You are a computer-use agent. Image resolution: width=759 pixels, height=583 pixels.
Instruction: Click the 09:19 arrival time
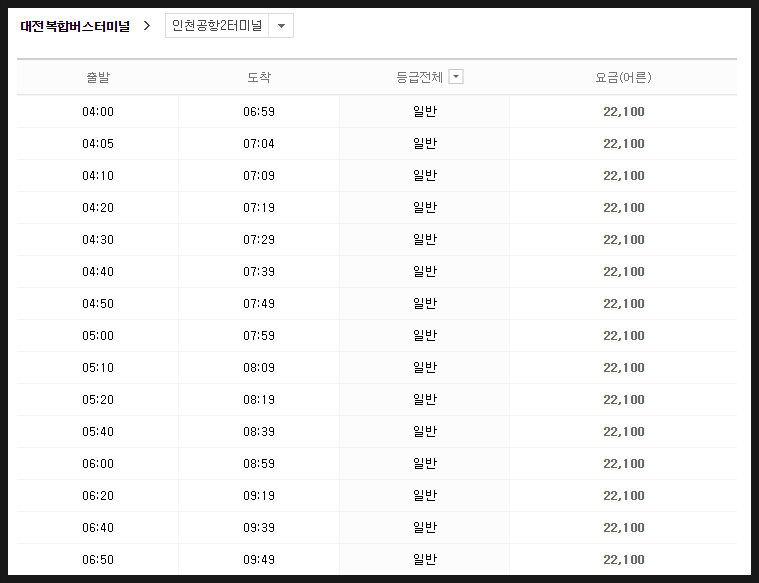tap(259, 495)
